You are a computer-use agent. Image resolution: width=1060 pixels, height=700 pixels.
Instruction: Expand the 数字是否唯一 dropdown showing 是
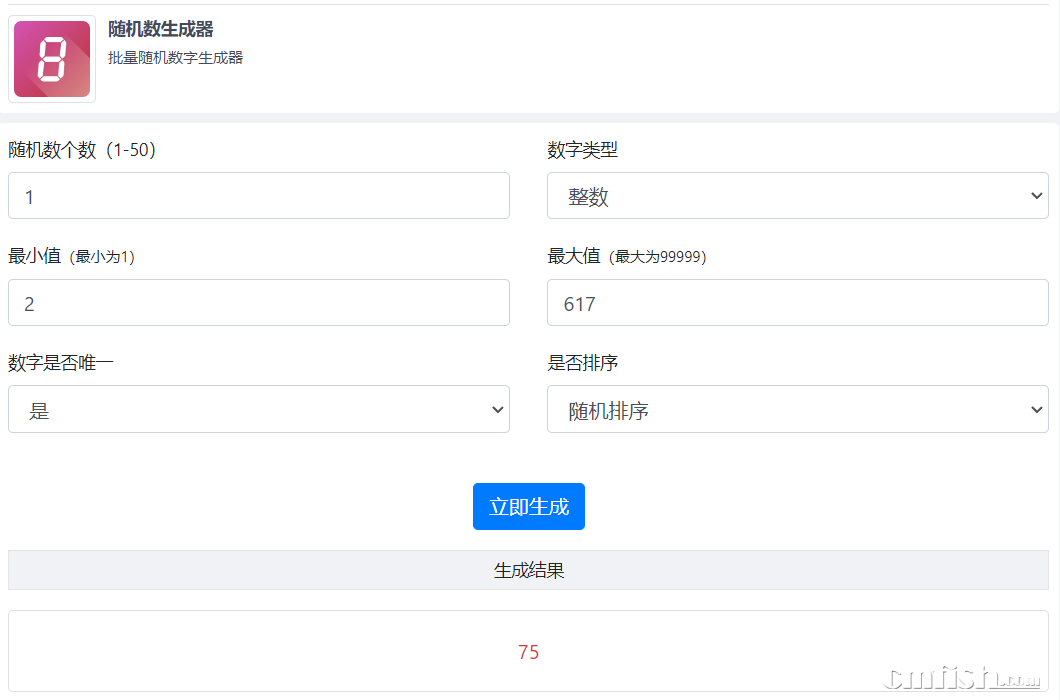258,410
